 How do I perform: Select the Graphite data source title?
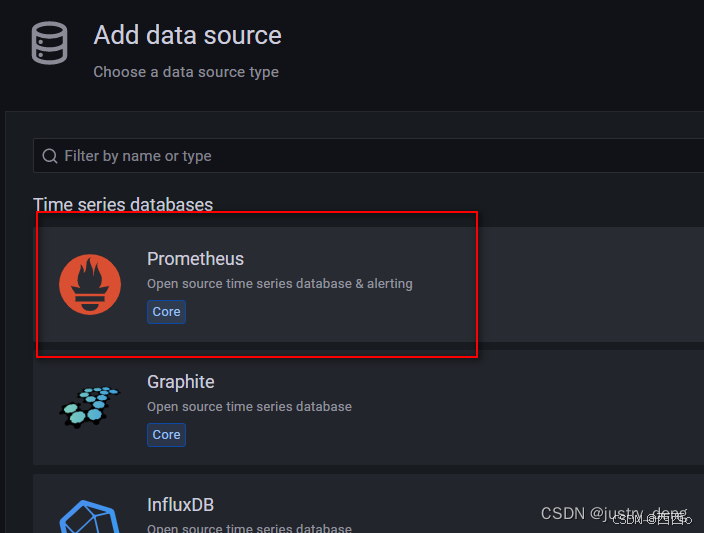pos(180,382)
